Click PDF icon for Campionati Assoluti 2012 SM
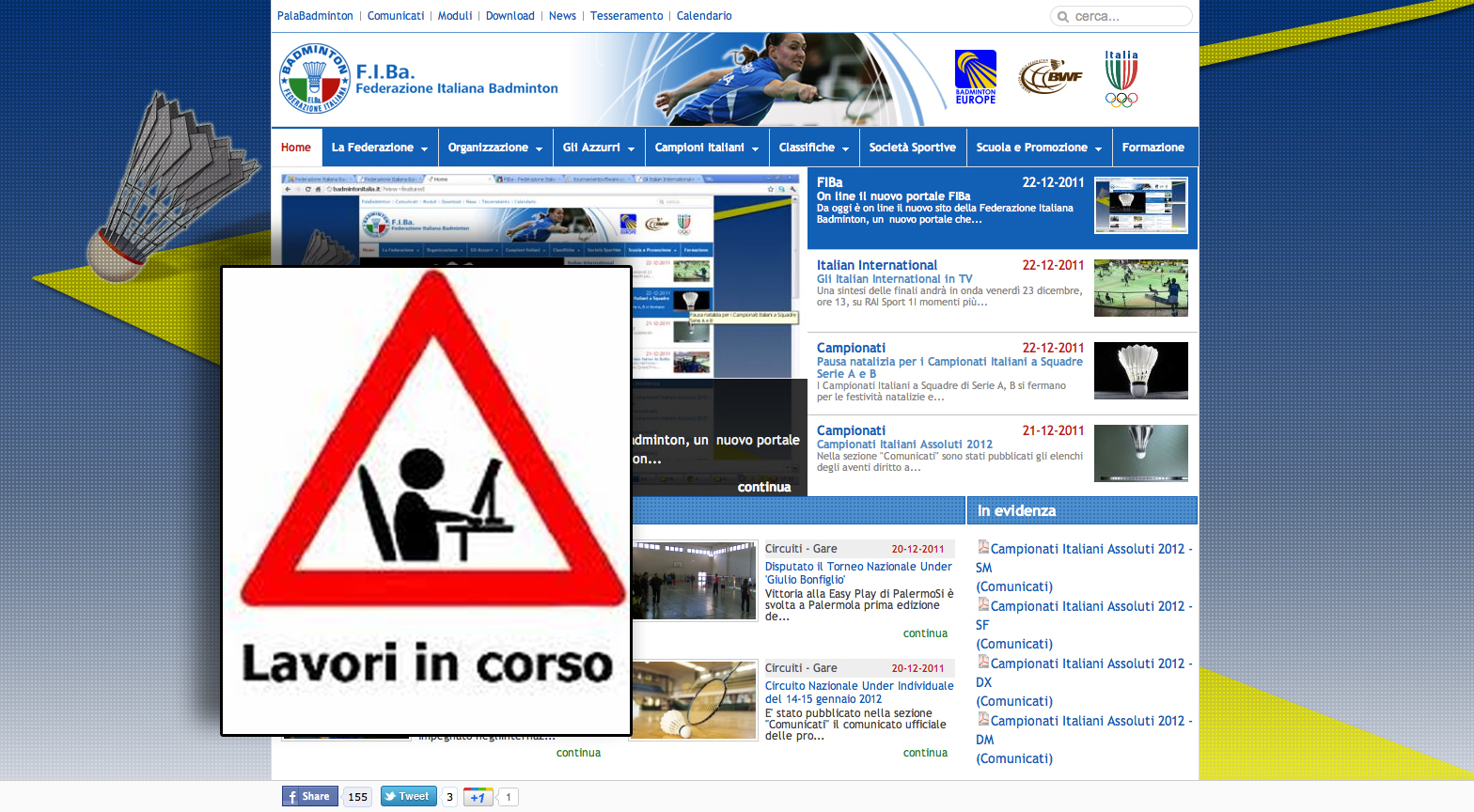Image resolution: width=1474 pixels, height=812 pixels. pyautogui.click(x=983, y=547)
